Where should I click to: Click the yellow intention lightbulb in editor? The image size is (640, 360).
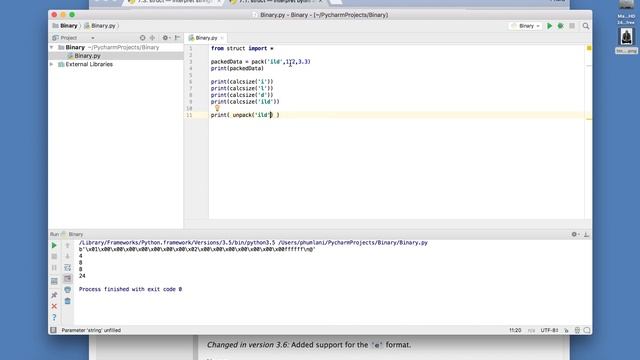click(217, 108)
